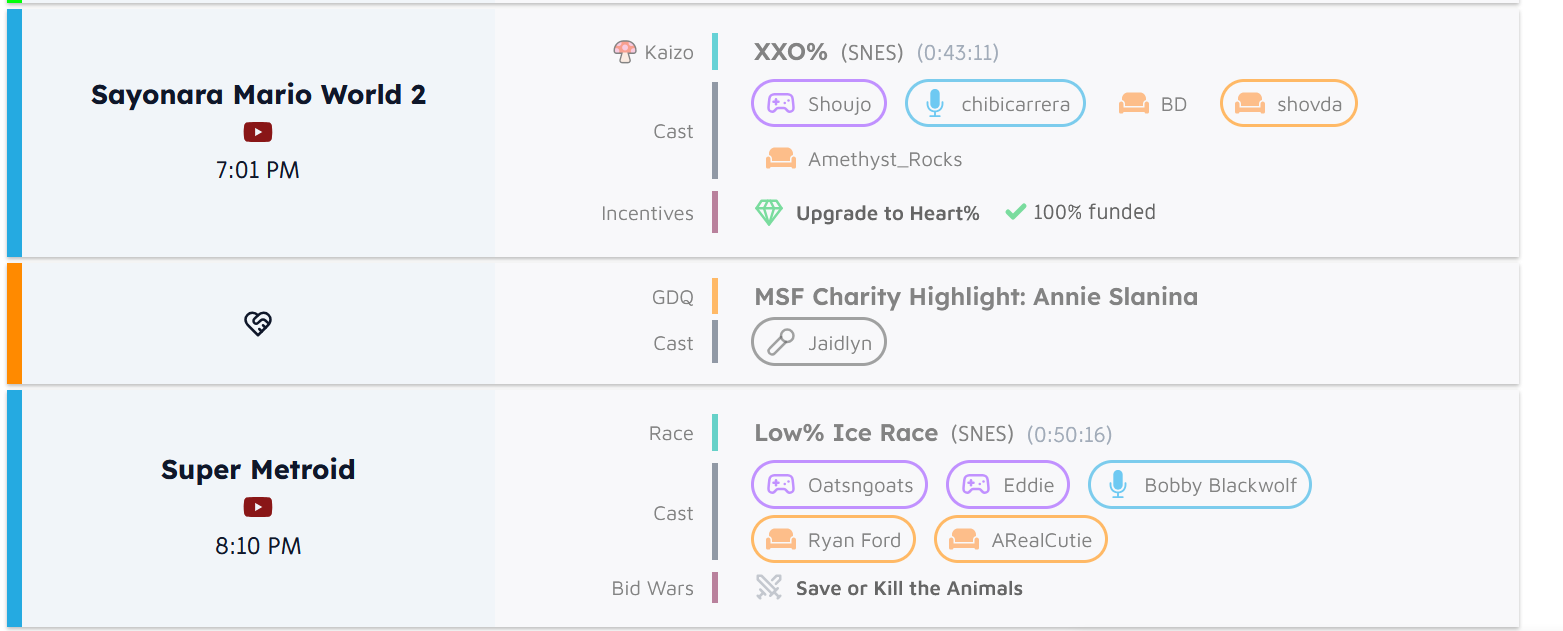Open the YouTube icon under Sayonara Mario World 2
The image size is (1563, 631).
coord(258,132)
